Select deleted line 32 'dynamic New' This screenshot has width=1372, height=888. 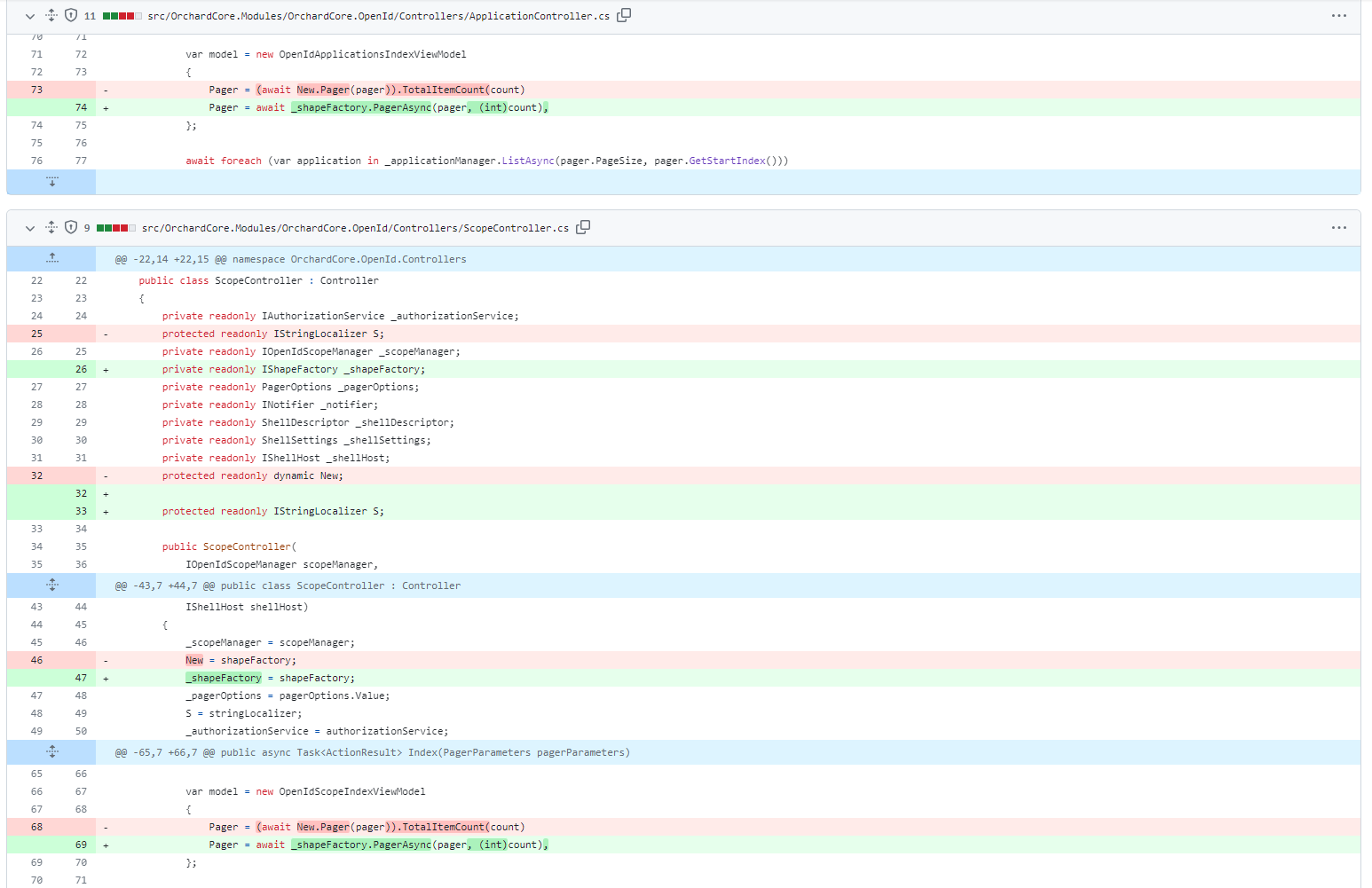(253, 475)
